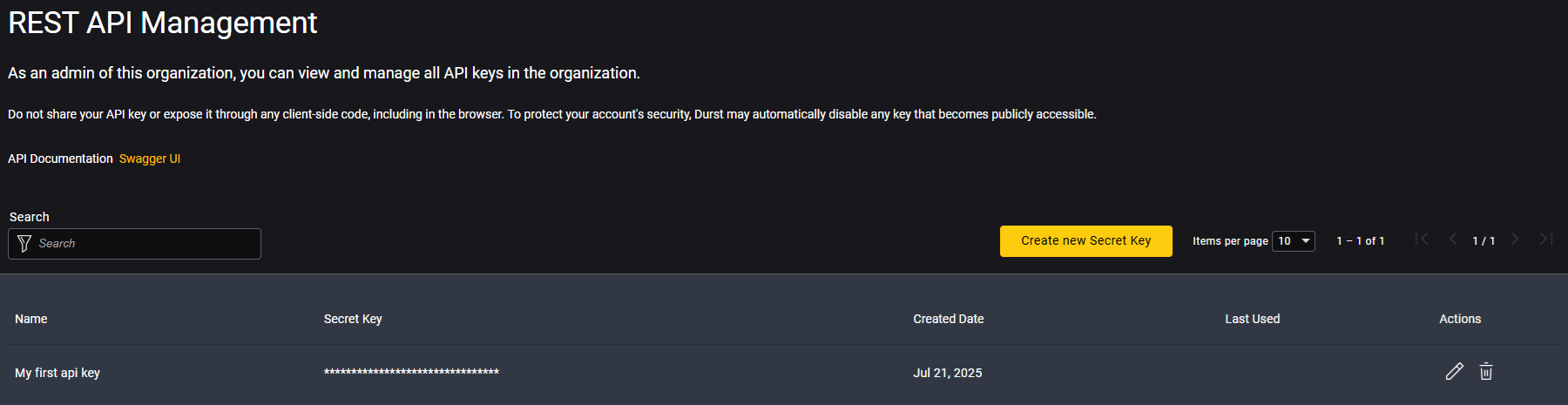The image size is (1568, 405).
Task: Click the Last Used column header
Action: click(1253, 319)
